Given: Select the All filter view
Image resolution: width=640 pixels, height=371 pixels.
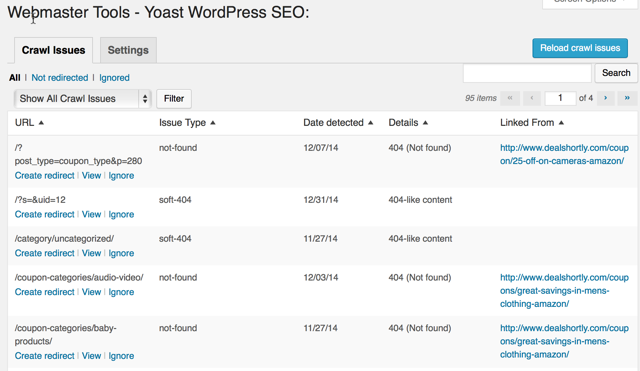Looking at the screenshot, I should (x=15, y=78).
